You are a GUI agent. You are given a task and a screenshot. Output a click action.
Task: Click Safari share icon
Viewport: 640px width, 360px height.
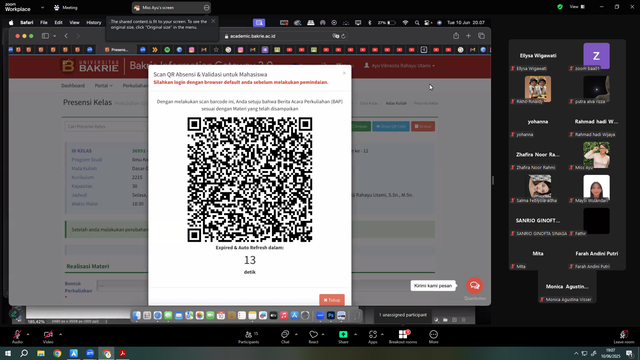(456, 36)
